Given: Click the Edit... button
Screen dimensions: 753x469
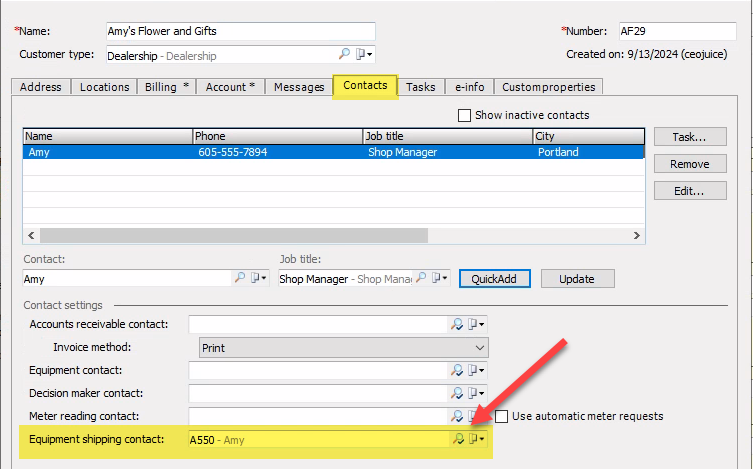Looking at the screenshot, I should pos(690,191).
